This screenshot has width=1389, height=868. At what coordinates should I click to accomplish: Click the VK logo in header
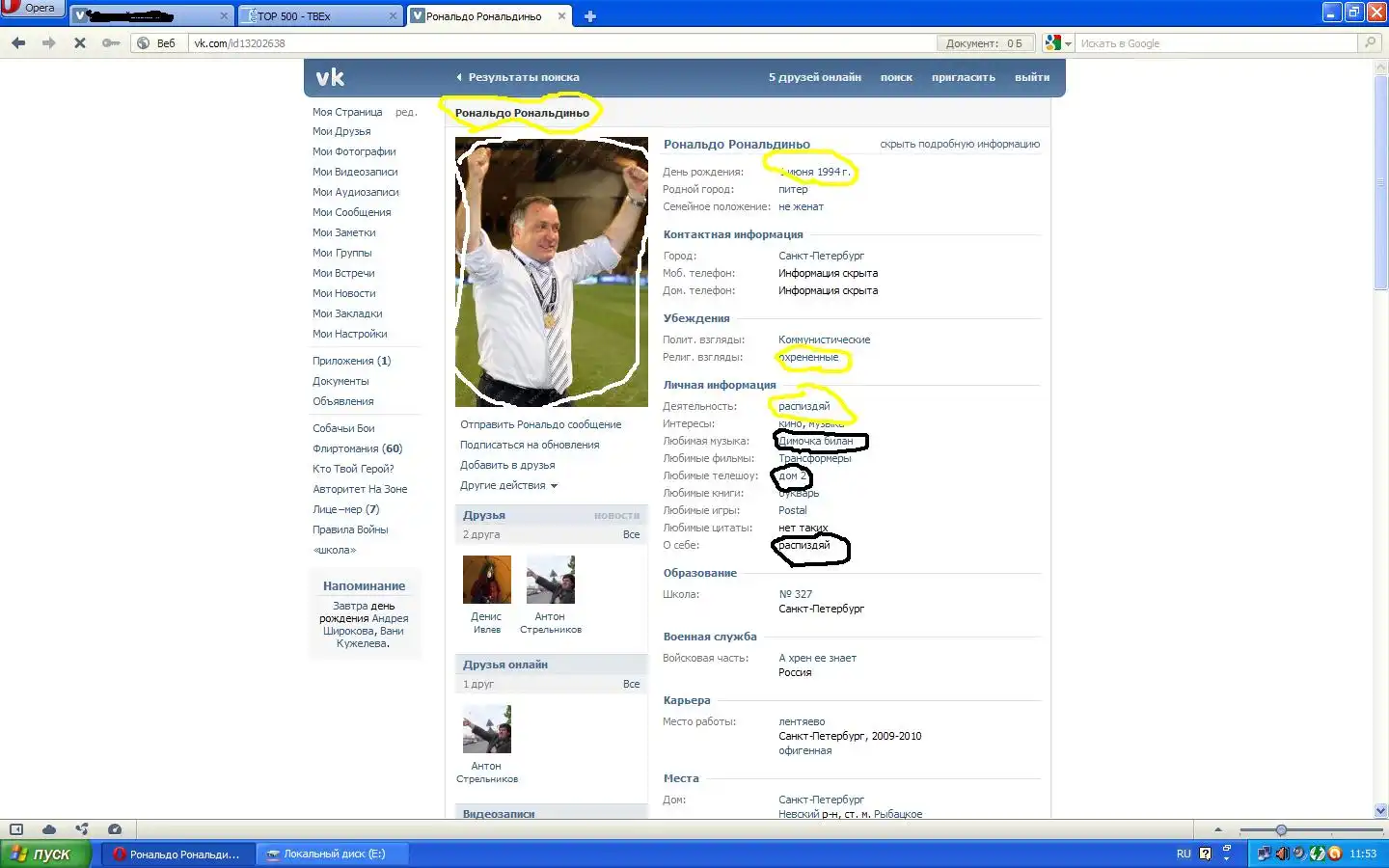point(330,77)
